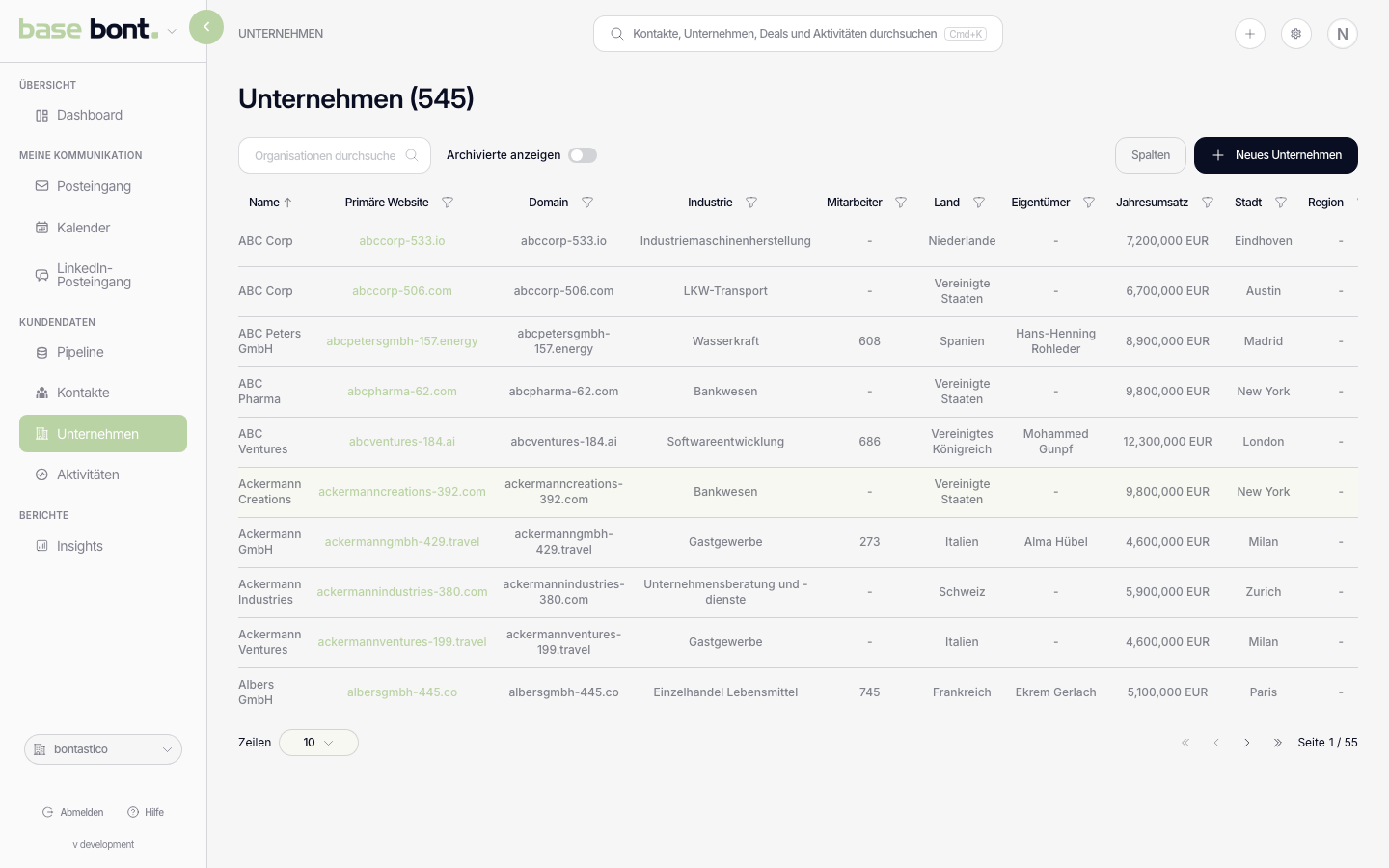
Task: Click the Ackermann Industries row name
Action: pos(270,592)
